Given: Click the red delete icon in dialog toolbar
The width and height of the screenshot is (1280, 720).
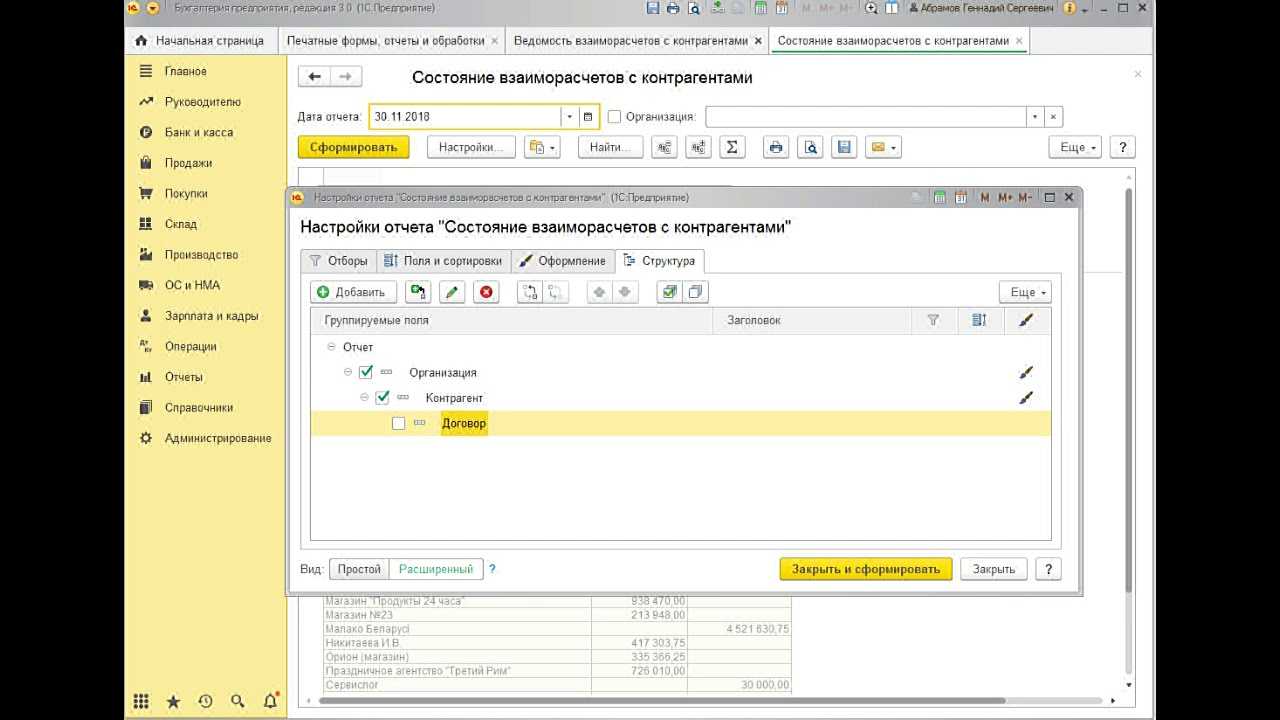Looking at the screenshot, I should click(x=486, y=292).
